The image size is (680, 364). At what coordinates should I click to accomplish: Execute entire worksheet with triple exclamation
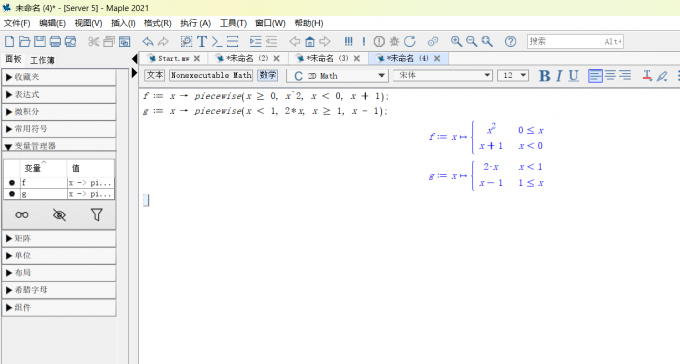click(x=348, y=41)
